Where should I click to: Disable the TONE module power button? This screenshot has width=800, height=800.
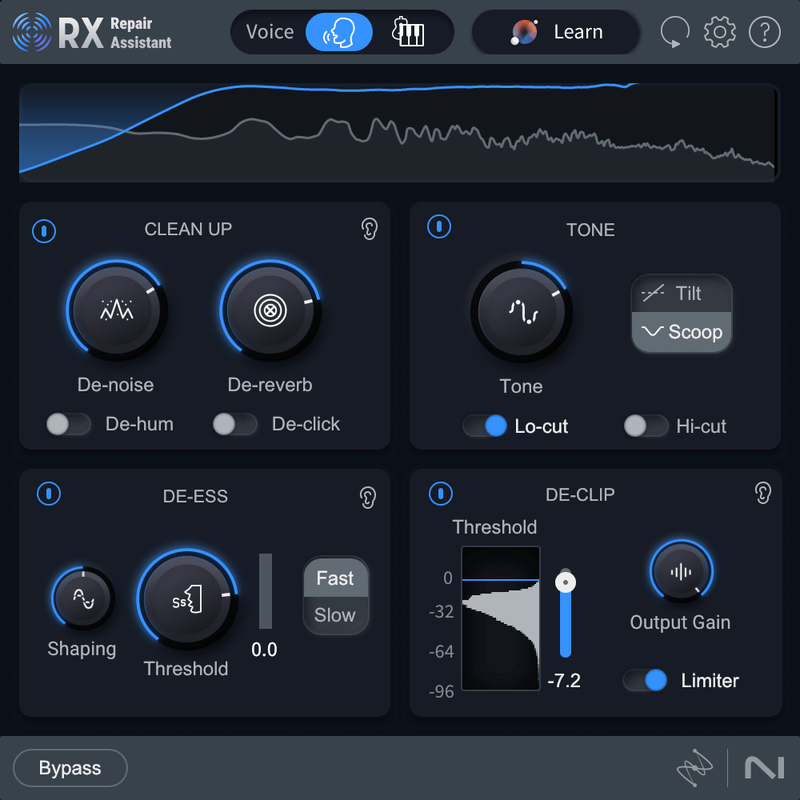coord(440,227)
